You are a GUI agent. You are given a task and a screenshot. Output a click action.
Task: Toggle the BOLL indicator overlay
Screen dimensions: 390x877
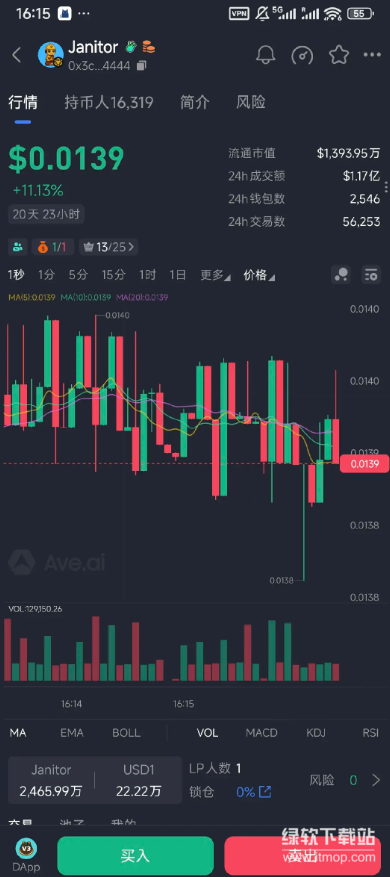pyautogui.click(x=126, y=733)
